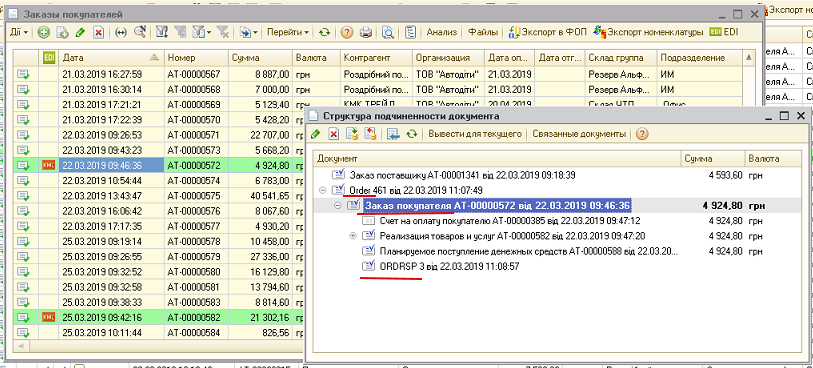The height and width of the screenshot is (368, 813).
Task: Click the green Add order icon
Action: [44, 32]
